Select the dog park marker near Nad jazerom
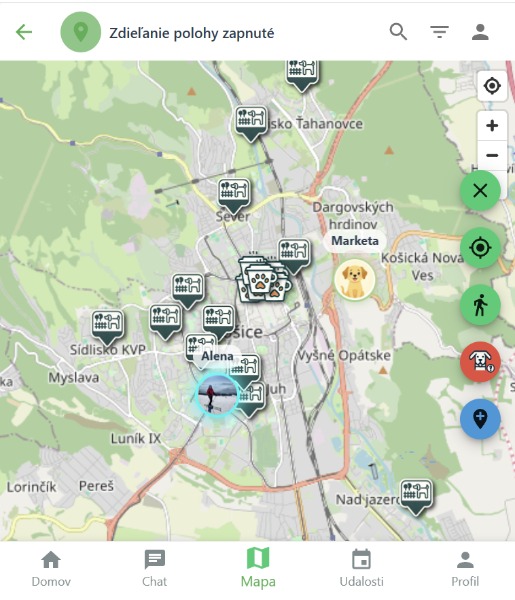 coord(416,497)
